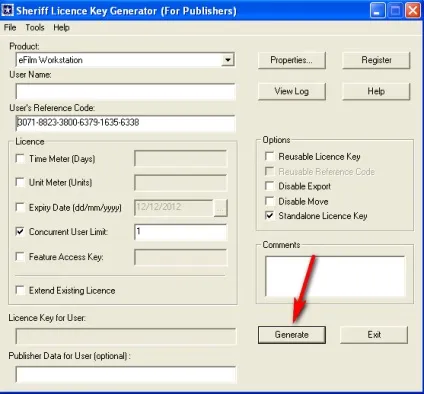The height and width of the screenshot is (394, 424).
Task: Click the User Name input field
Action: (x=125, y=92)
